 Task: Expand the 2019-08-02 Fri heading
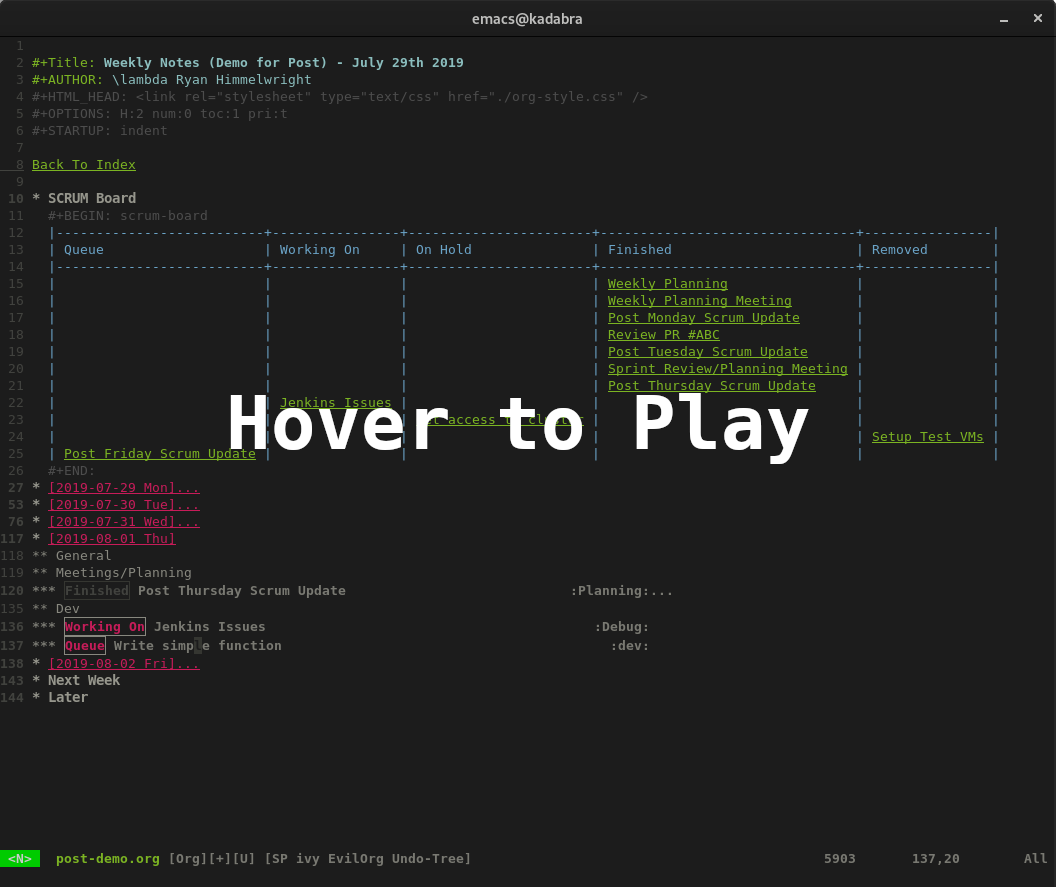123,663
